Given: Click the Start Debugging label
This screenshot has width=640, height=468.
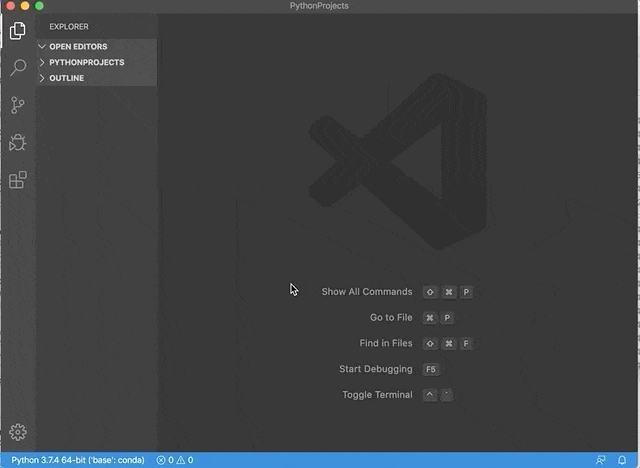Looking at the screenshot, I should point(376,369).
